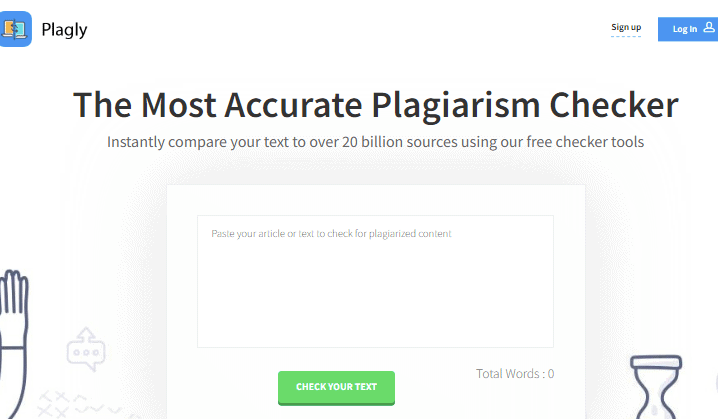
Task: Click the user profile icon beside Log In
Action: (708, 27)
